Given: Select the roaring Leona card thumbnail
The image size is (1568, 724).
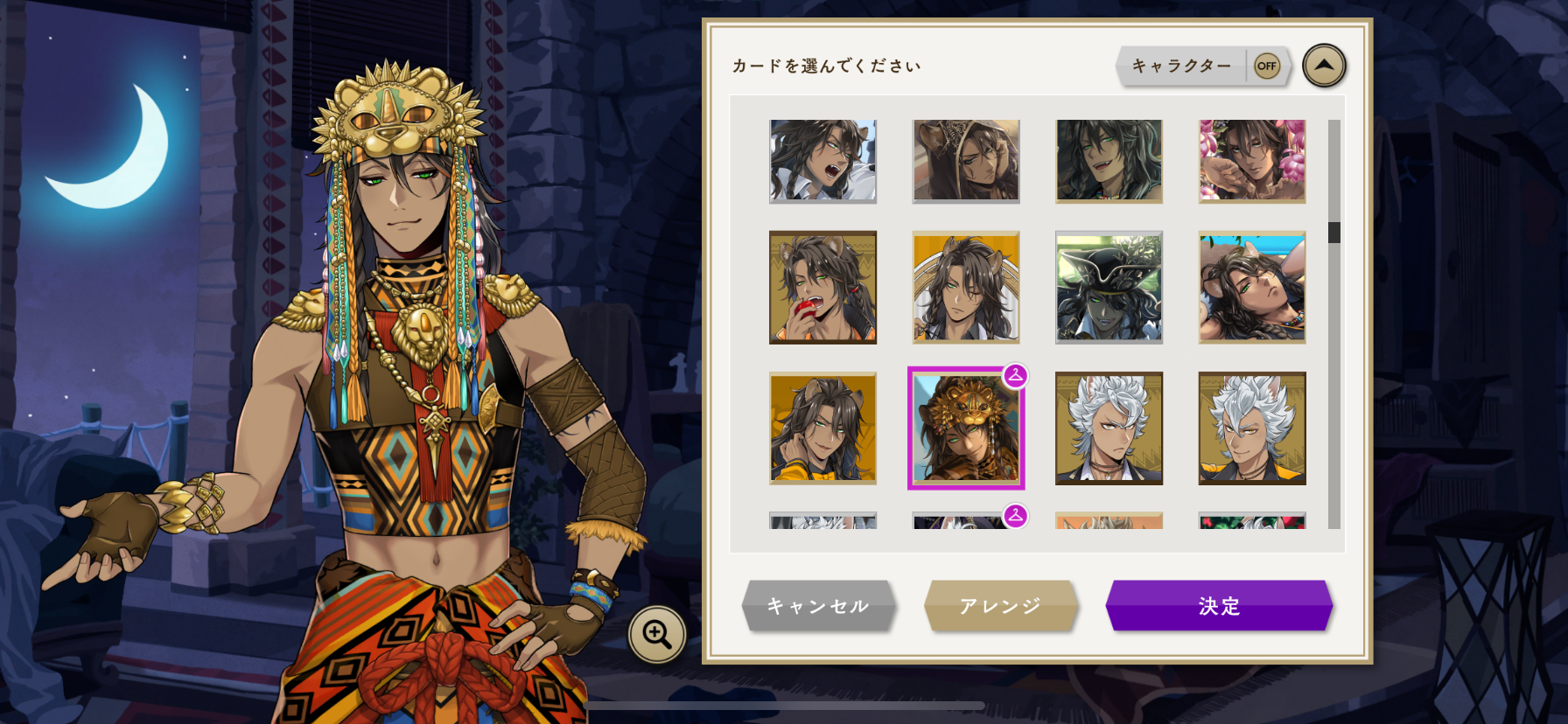Looking at the screenshot, I should coord(822,162).
